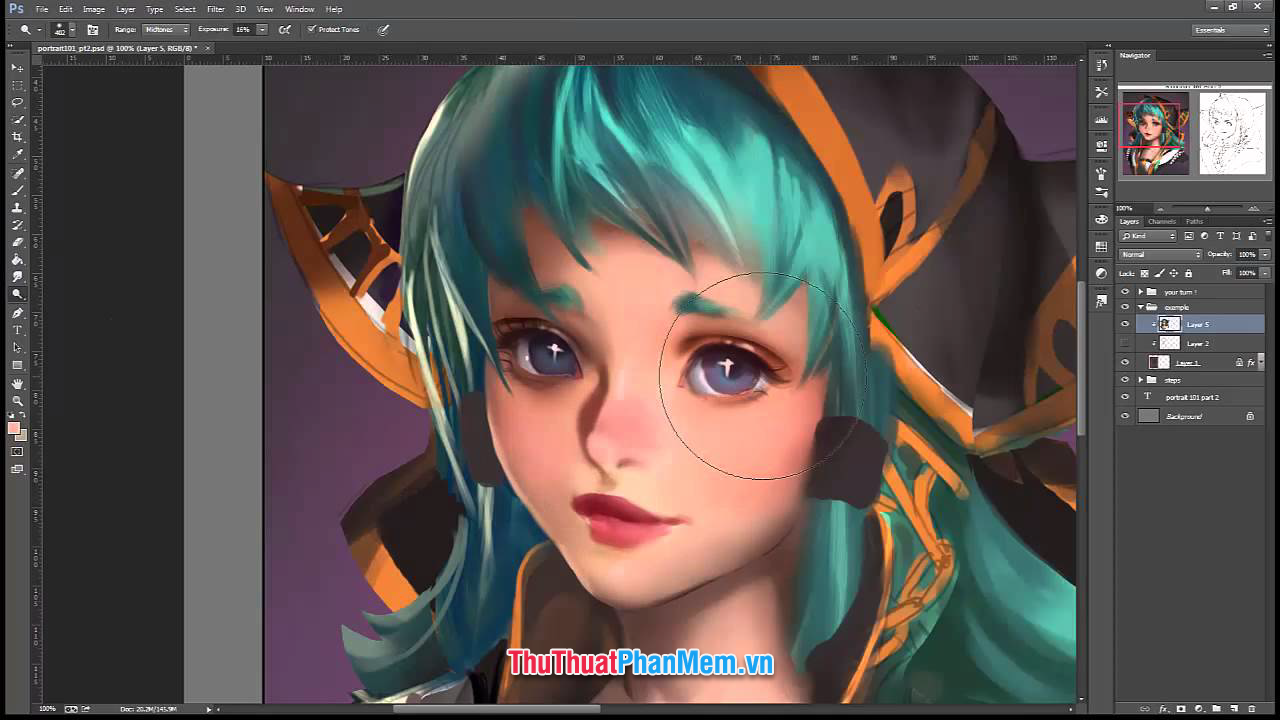
Task: Click the Navigator preview thumbnail
Action: click(x=1193, y=133)
